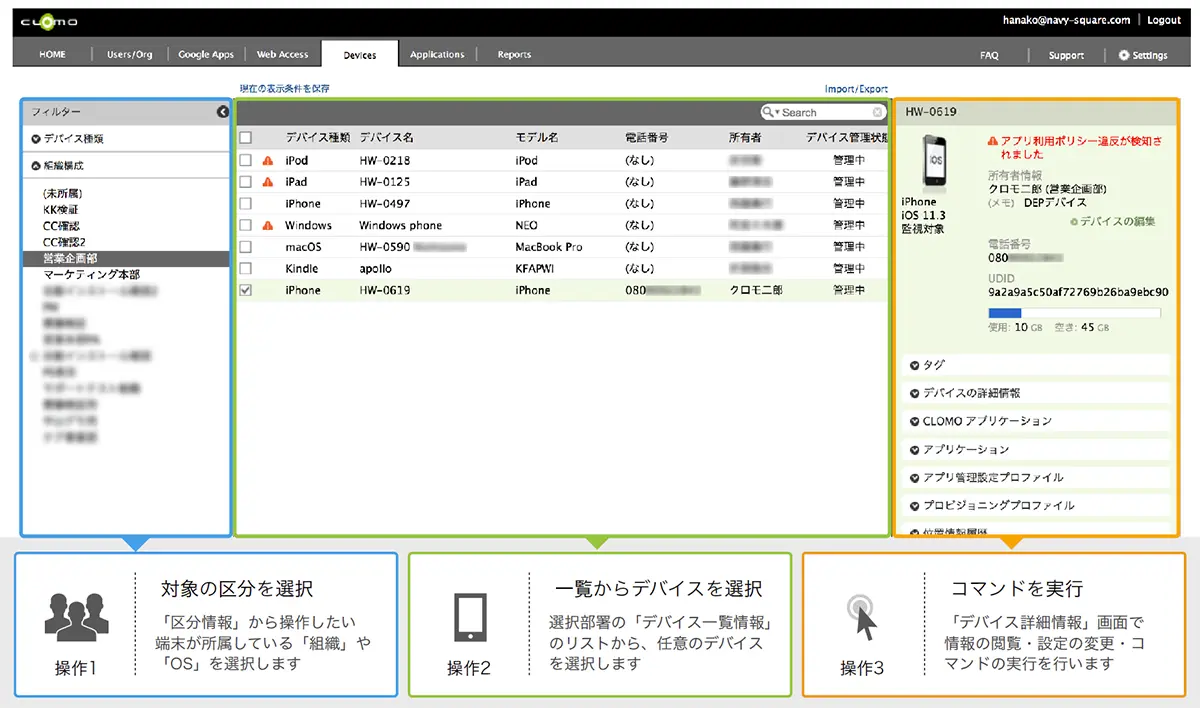
Task: Click the MacBook Pro model cell
Action: pos(548,247)
